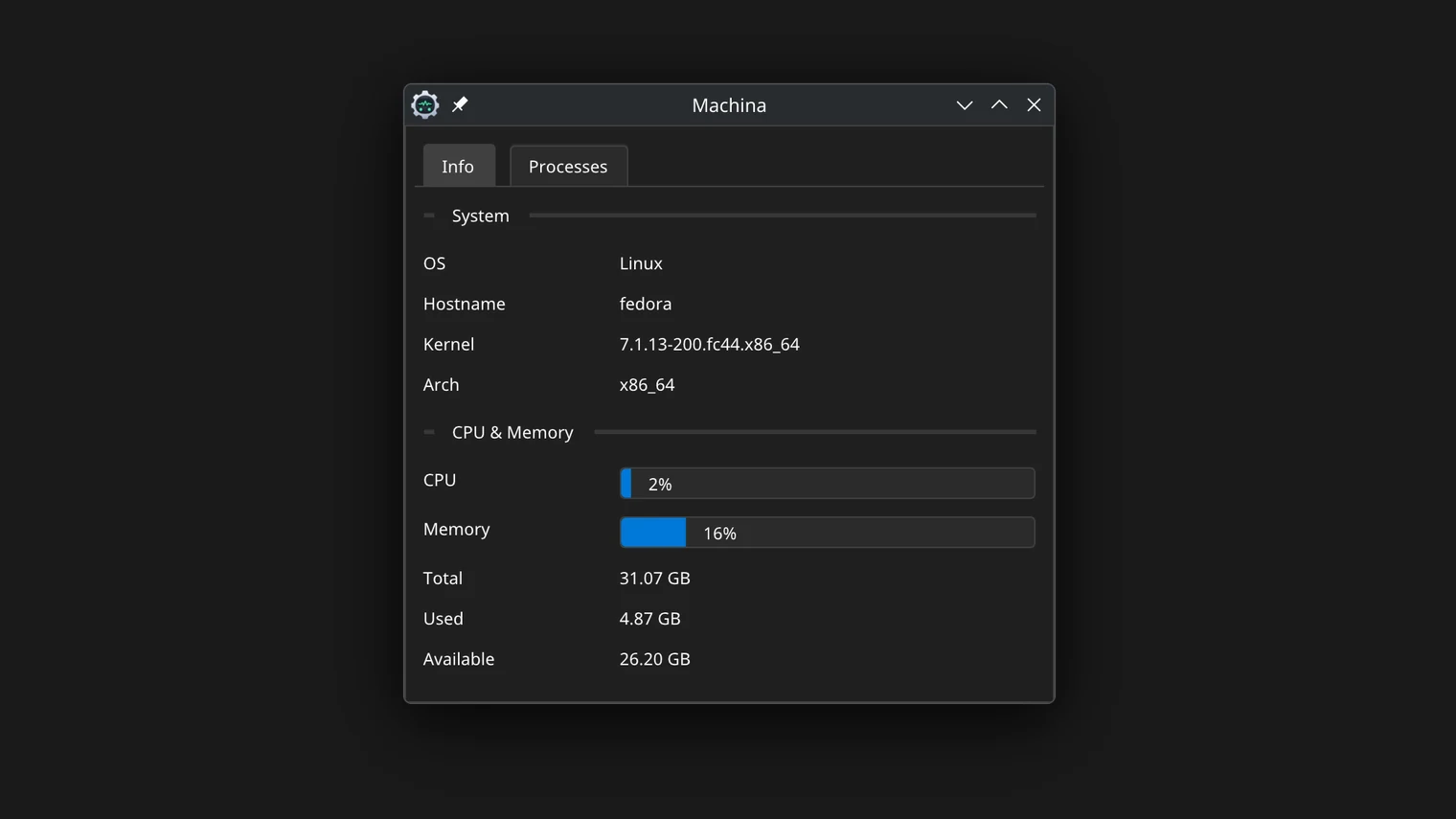Click the Used label
The image size is (1456, 819).
[444, 618]
